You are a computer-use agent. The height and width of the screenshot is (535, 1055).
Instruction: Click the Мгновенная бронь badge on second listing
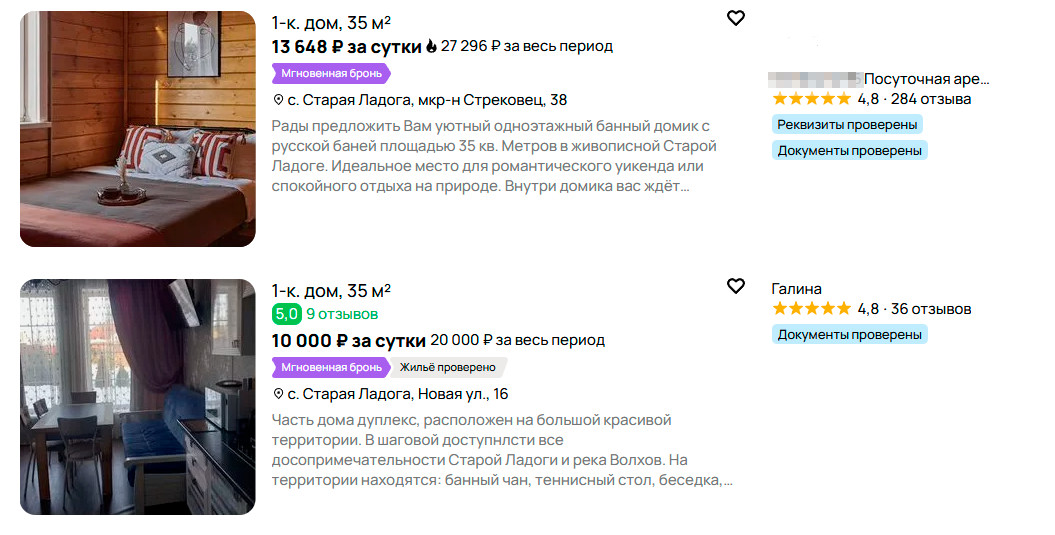(x=329, y=367)
